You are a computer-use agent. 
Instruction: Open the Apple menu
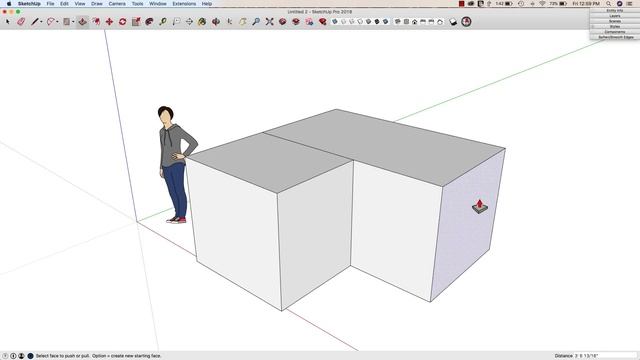[x=9, y=4]
